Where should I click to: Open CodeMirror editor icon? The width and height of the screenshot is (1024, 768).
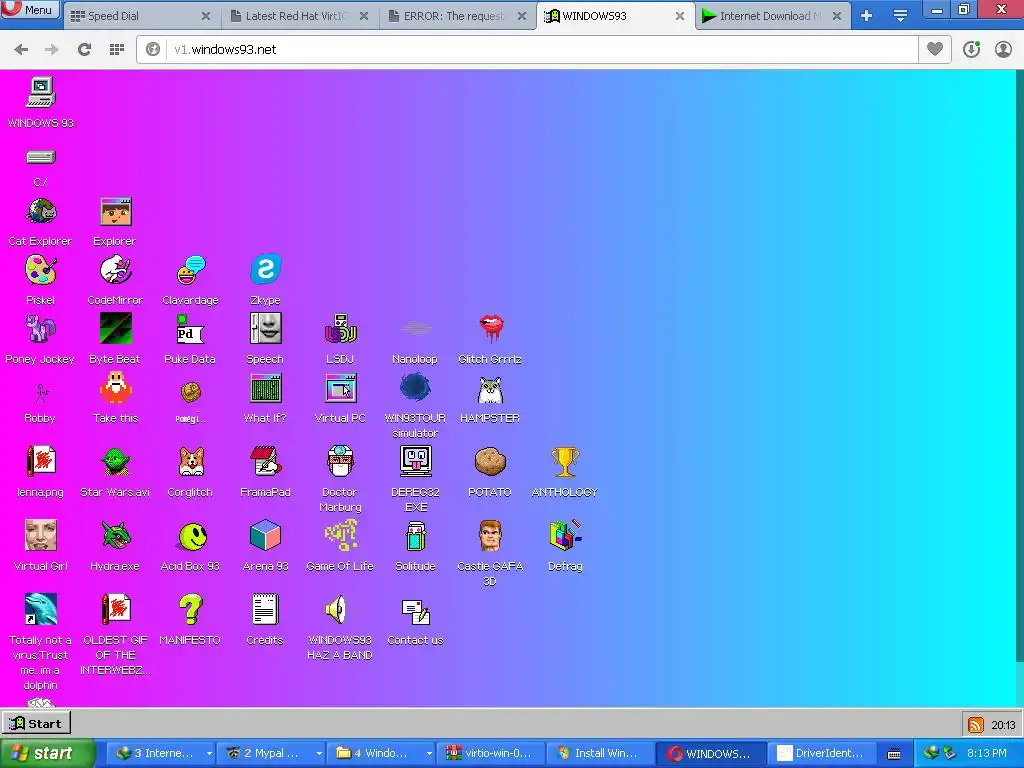point(116,270)
